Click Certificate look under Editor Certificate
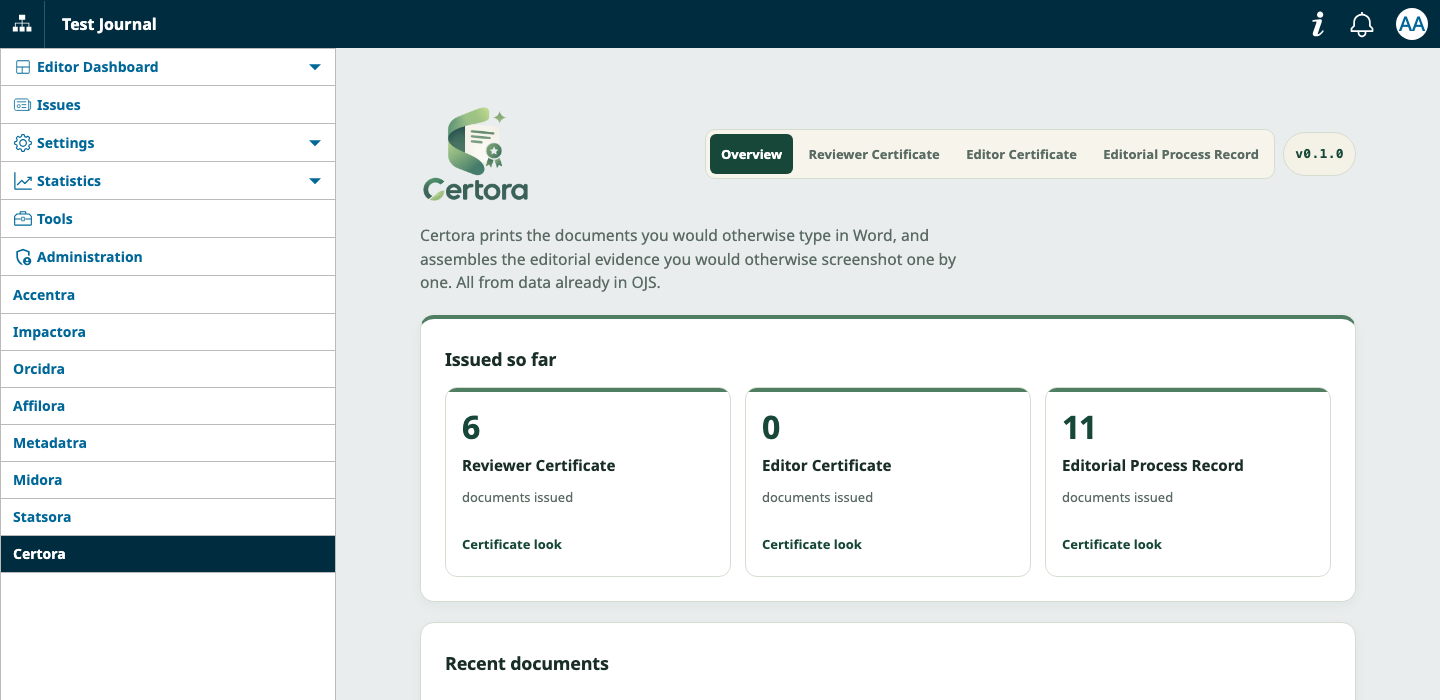The image size is (1440, 700). pyautogui.click(x=812, y=544)
